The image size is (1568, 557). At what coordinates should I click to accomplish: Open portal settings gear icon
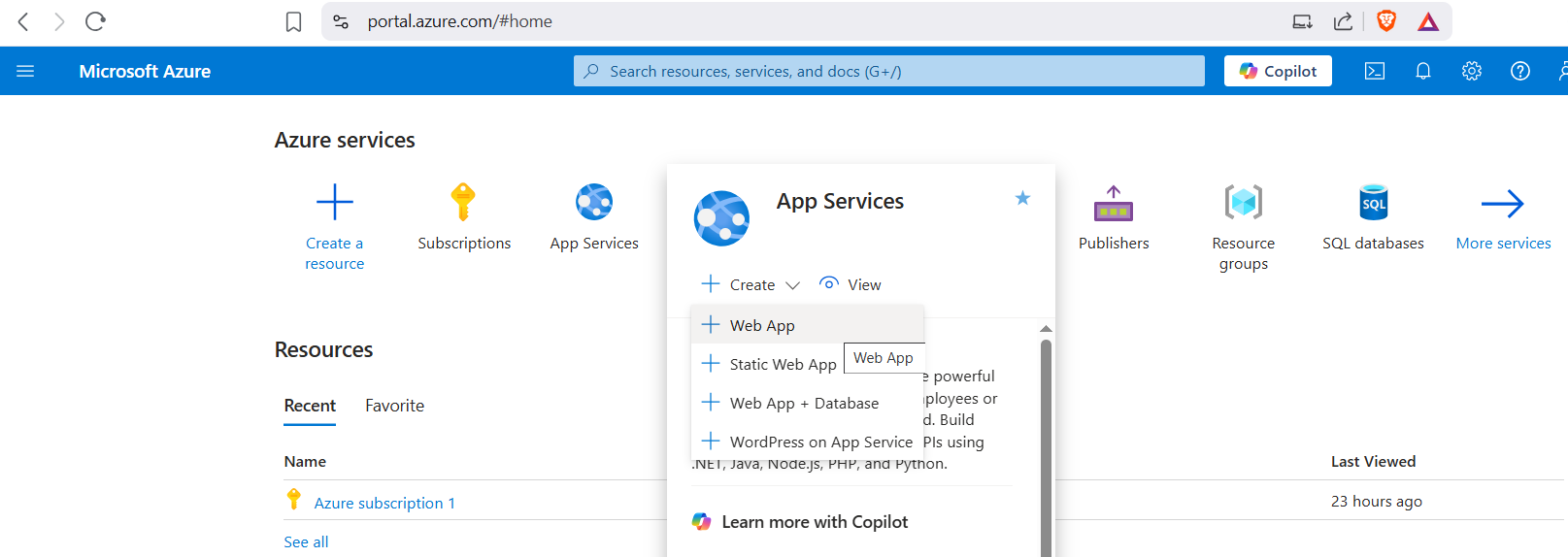point(1472,71)
